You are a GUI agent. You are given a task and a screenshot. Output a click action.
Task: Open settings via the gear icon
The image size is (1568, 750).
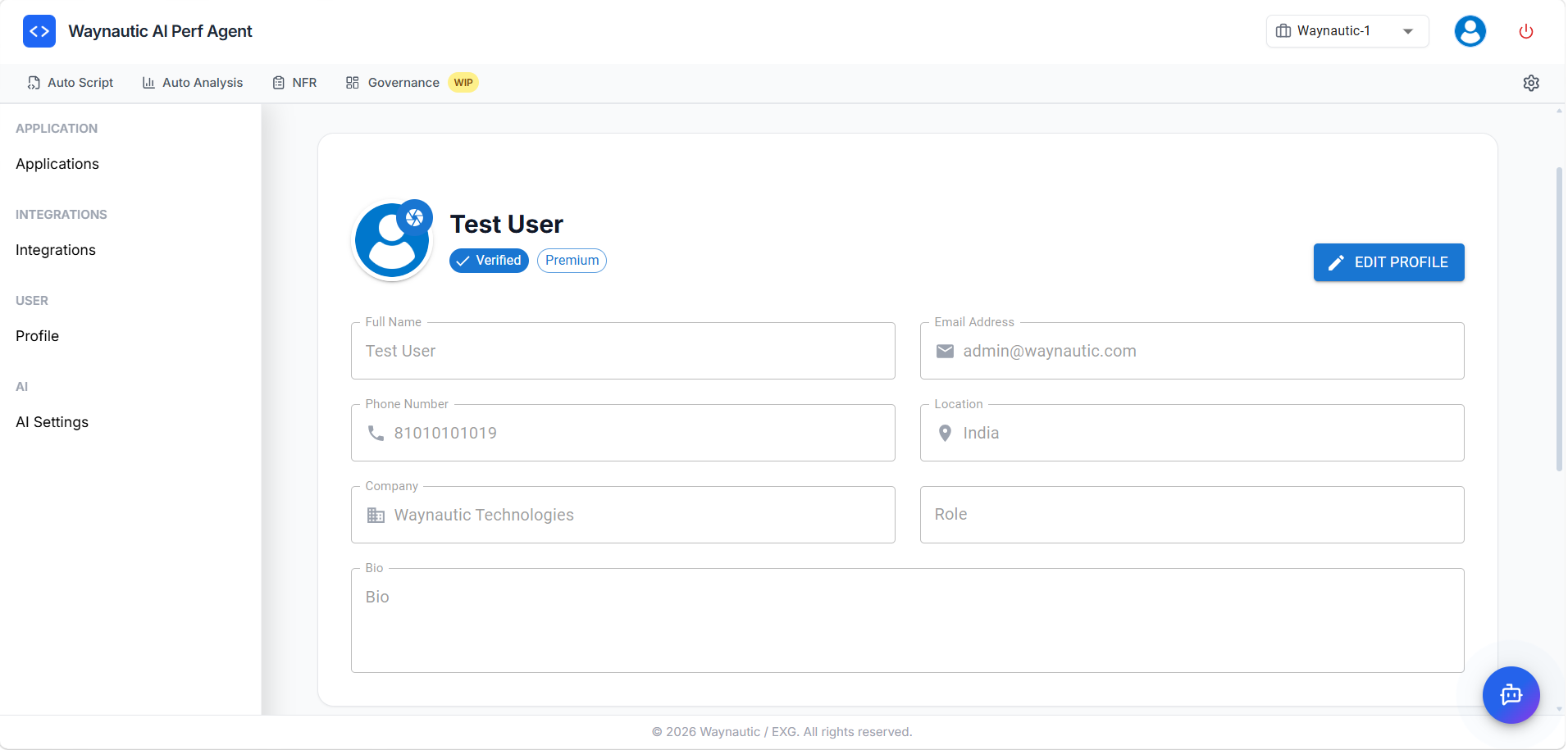point(1532,83)
